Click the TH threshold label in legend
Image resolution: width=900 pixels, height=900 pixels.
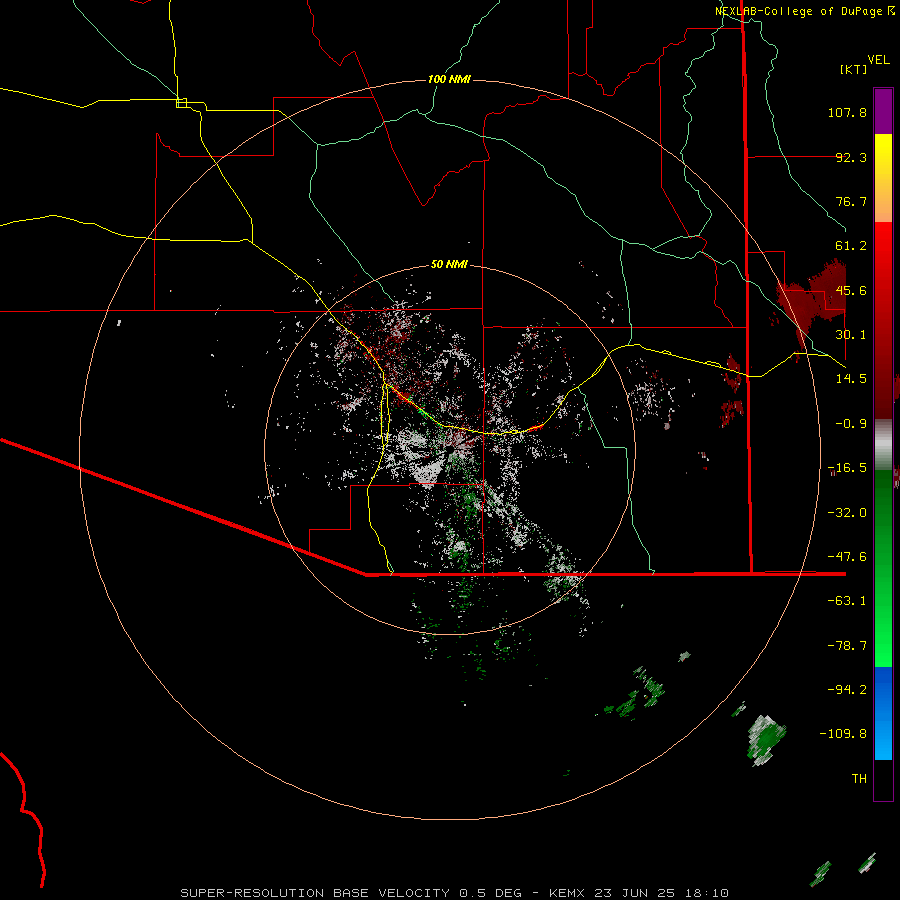point(859,779)
